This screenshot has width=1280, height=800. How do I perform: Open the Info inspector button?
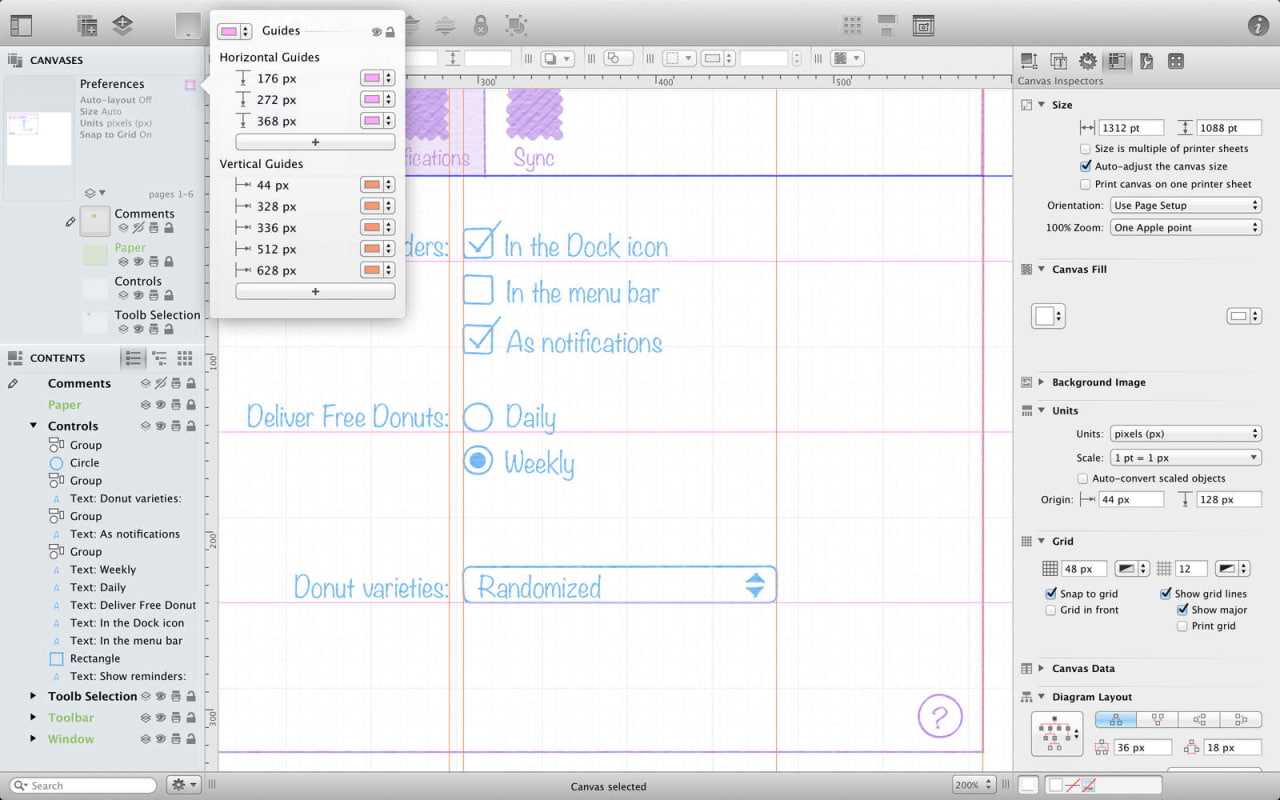pos(1258,26)
